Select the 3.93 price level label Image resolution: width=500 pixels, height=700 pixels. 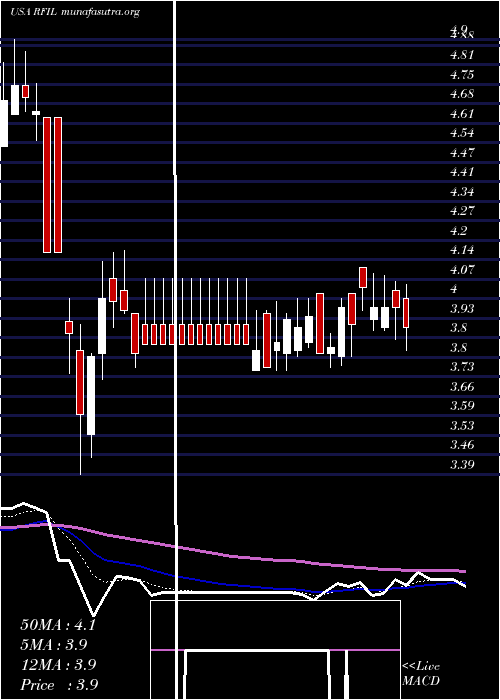(x=462, y=308)
